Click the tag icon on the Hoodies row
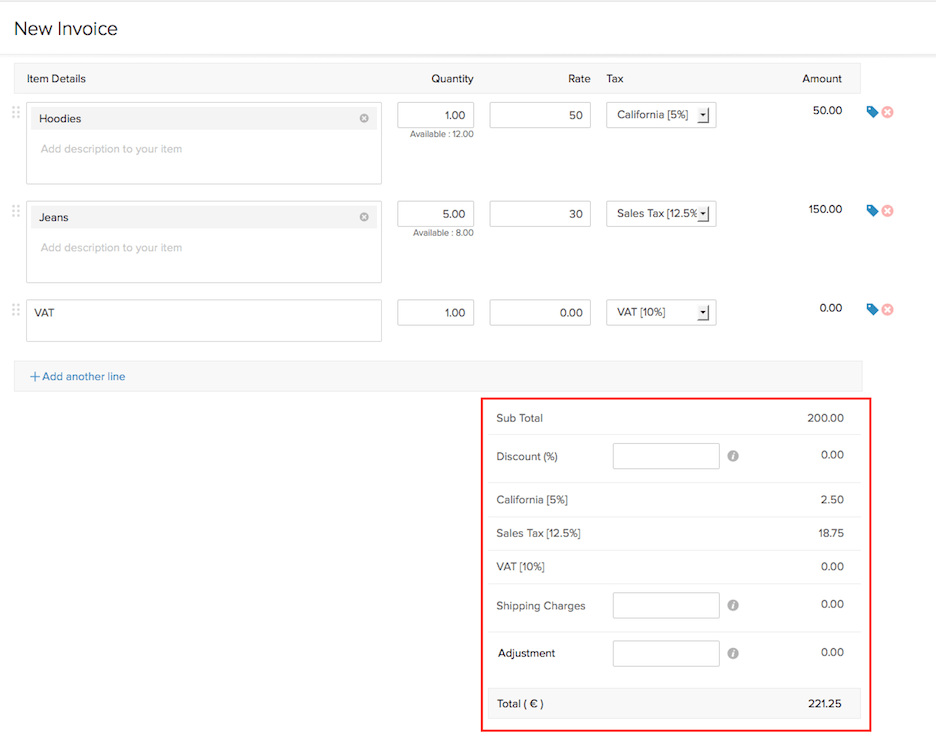Screen dimensions: 936x736 click(872, 112)
